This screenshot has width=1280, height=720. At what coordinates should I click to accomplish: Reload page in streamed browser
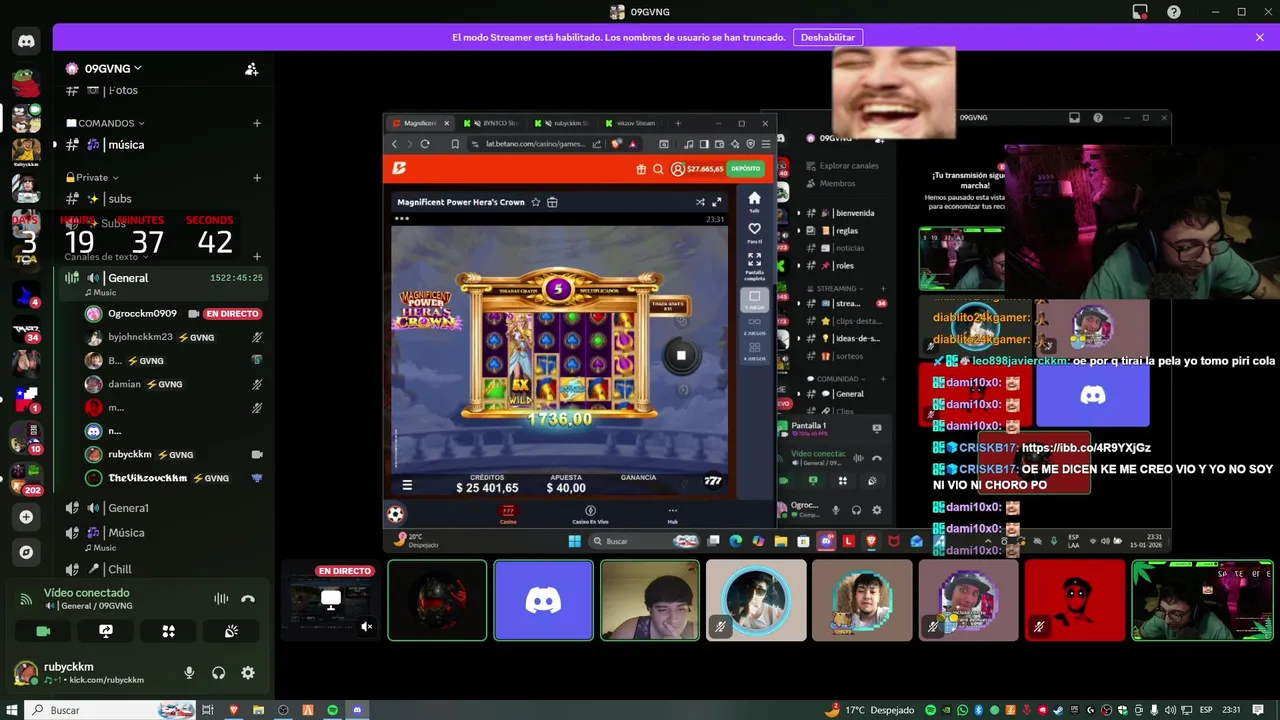pyautogui.click(x=425, y=144)
